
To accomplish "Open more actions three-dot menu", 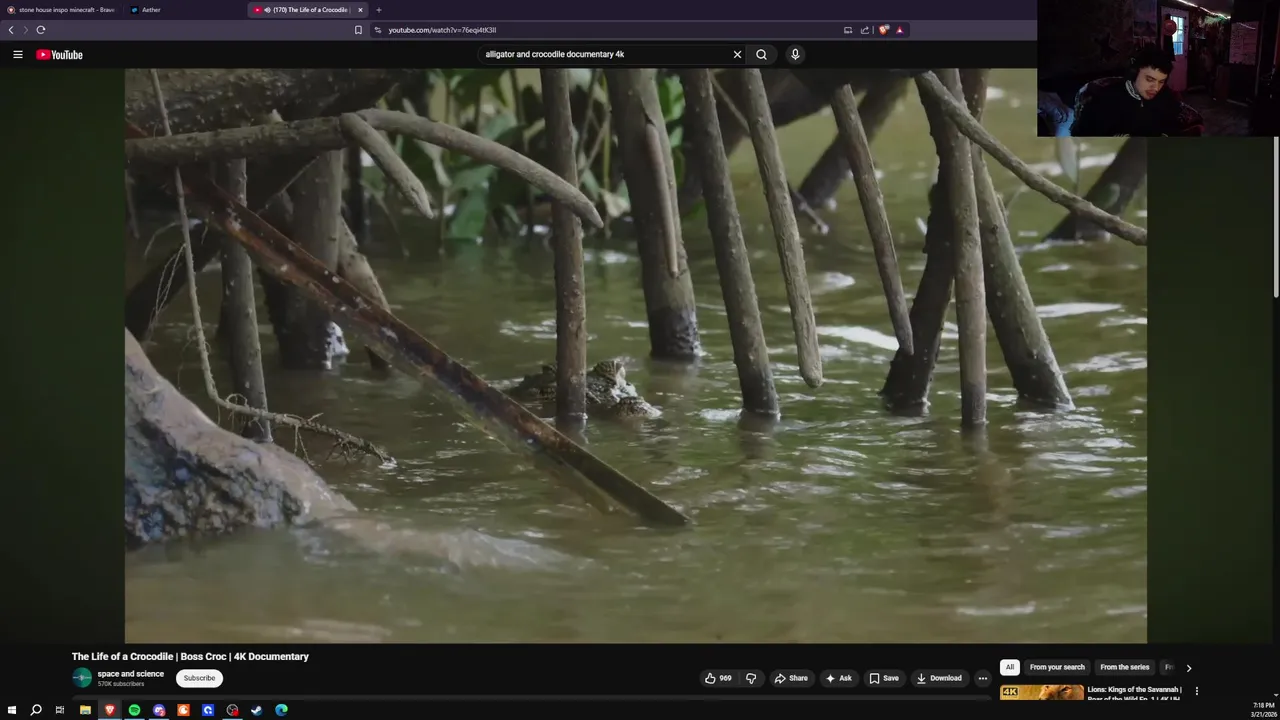I will [x=982, y=678].
